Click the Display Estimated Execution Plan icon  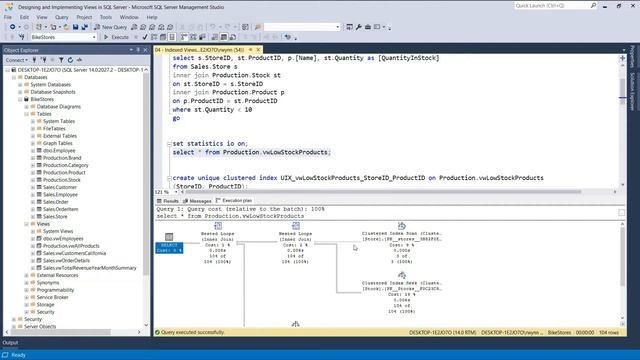[x=154, y=37]
